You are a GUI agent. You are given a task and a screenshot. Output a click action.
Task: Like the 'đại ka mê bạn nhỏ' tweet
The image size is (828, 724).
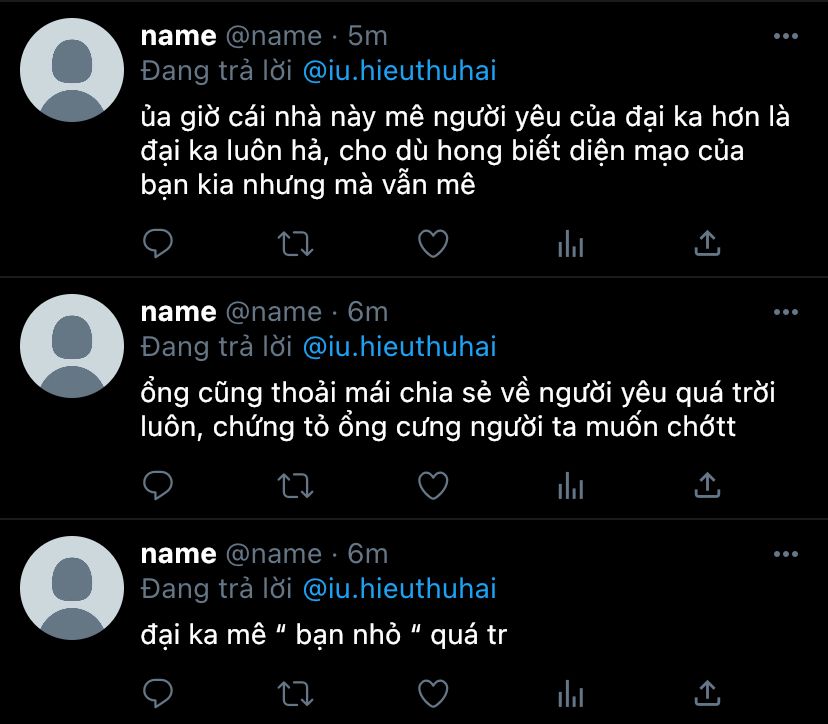tap(433, 693)
